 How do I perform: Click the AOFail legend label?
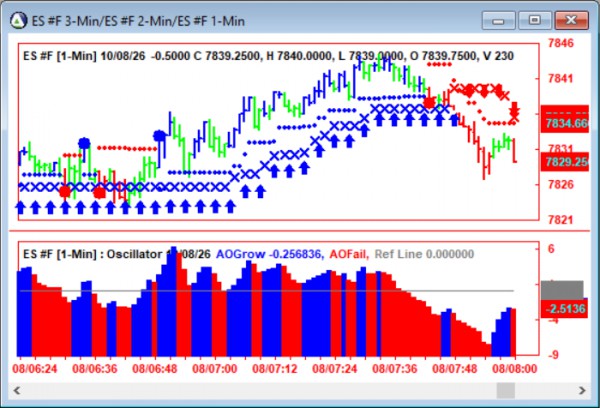click(x=349, y=254)
